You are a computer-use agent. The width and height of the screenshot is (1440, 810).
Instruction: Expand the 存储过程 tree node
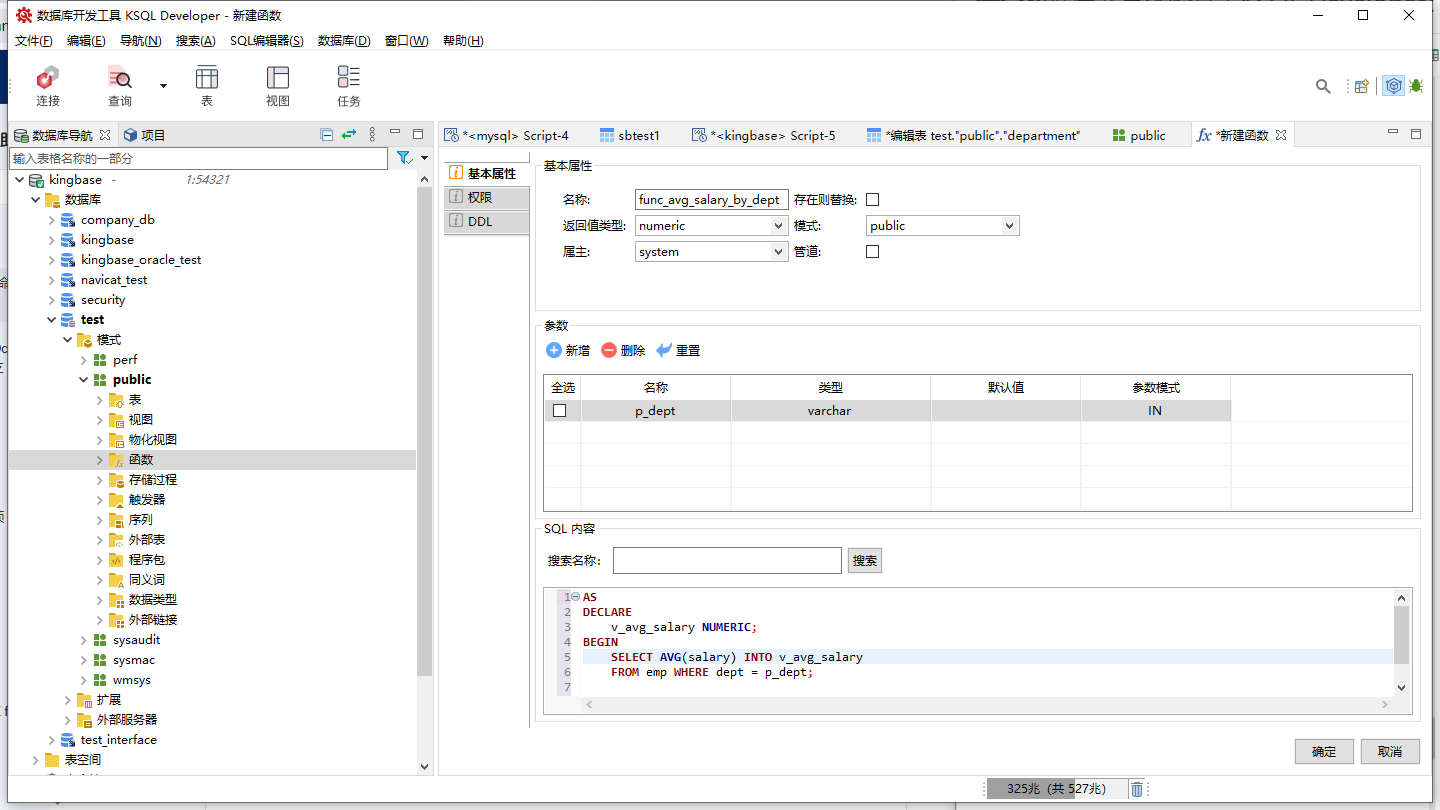tap(100, 480)
